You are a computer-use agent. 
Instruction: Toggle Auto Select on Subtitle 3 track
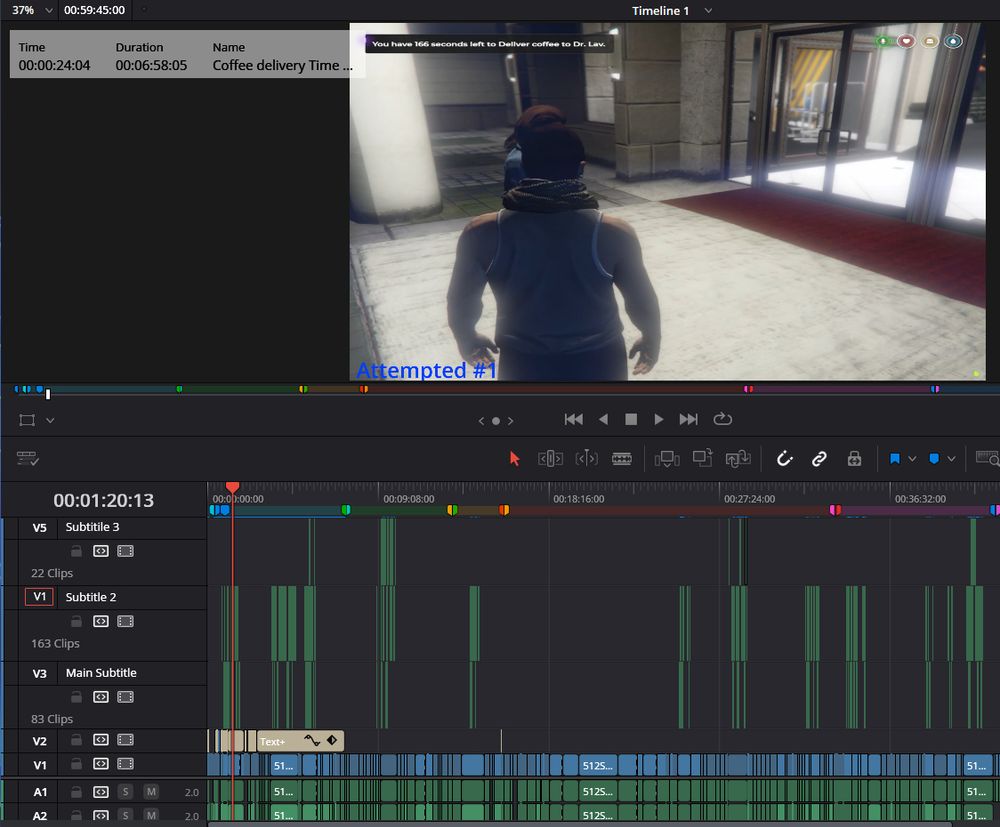(x=101, y=551)
